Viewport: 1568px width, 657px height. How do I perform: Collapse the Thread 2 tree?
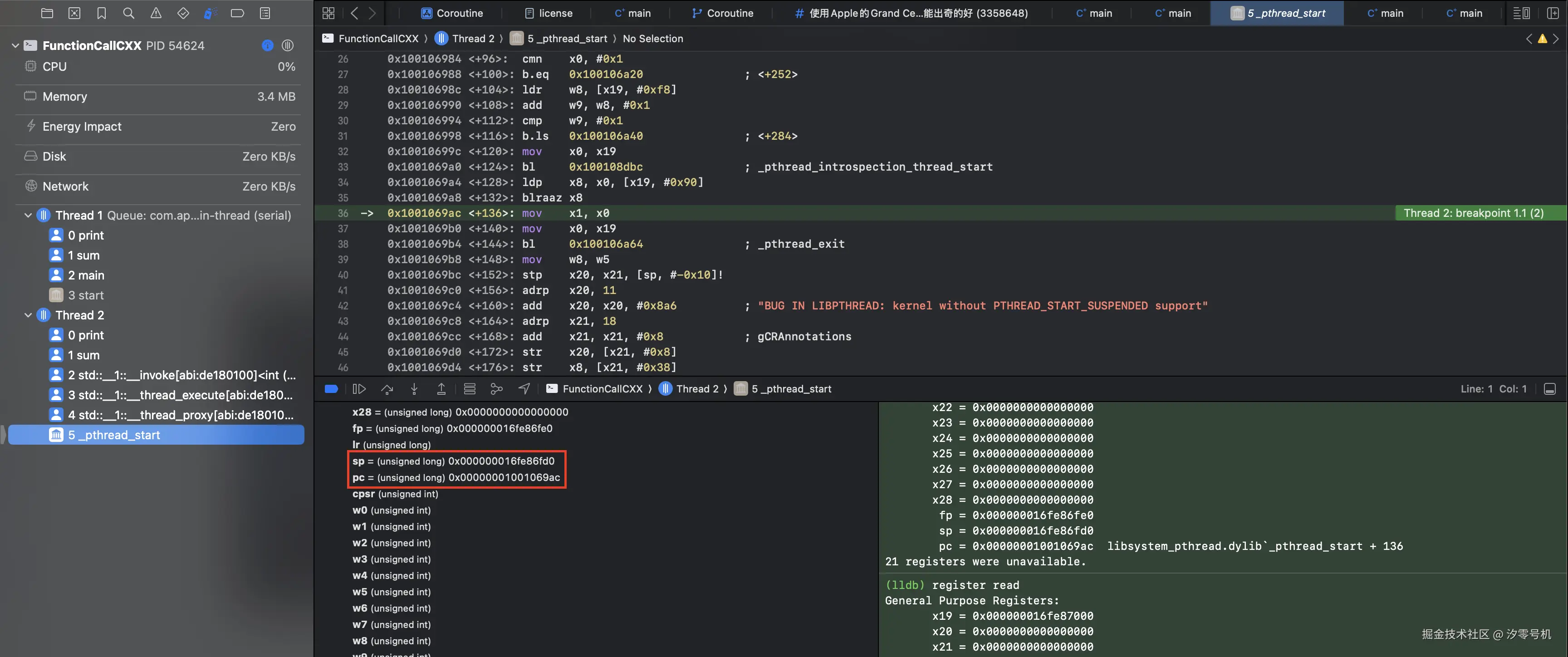click(28, 315)
